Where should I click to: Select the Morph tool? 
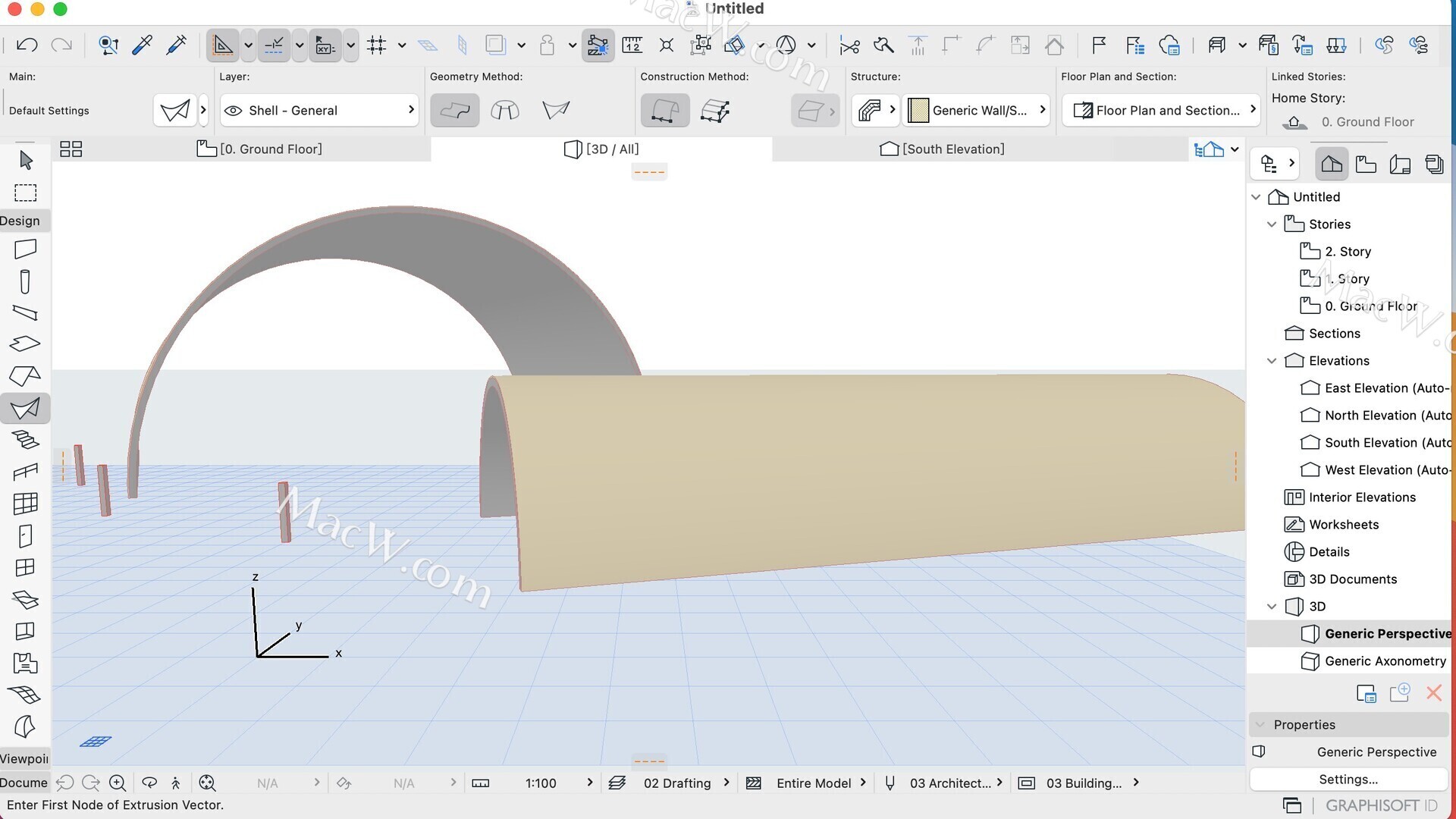25,726
